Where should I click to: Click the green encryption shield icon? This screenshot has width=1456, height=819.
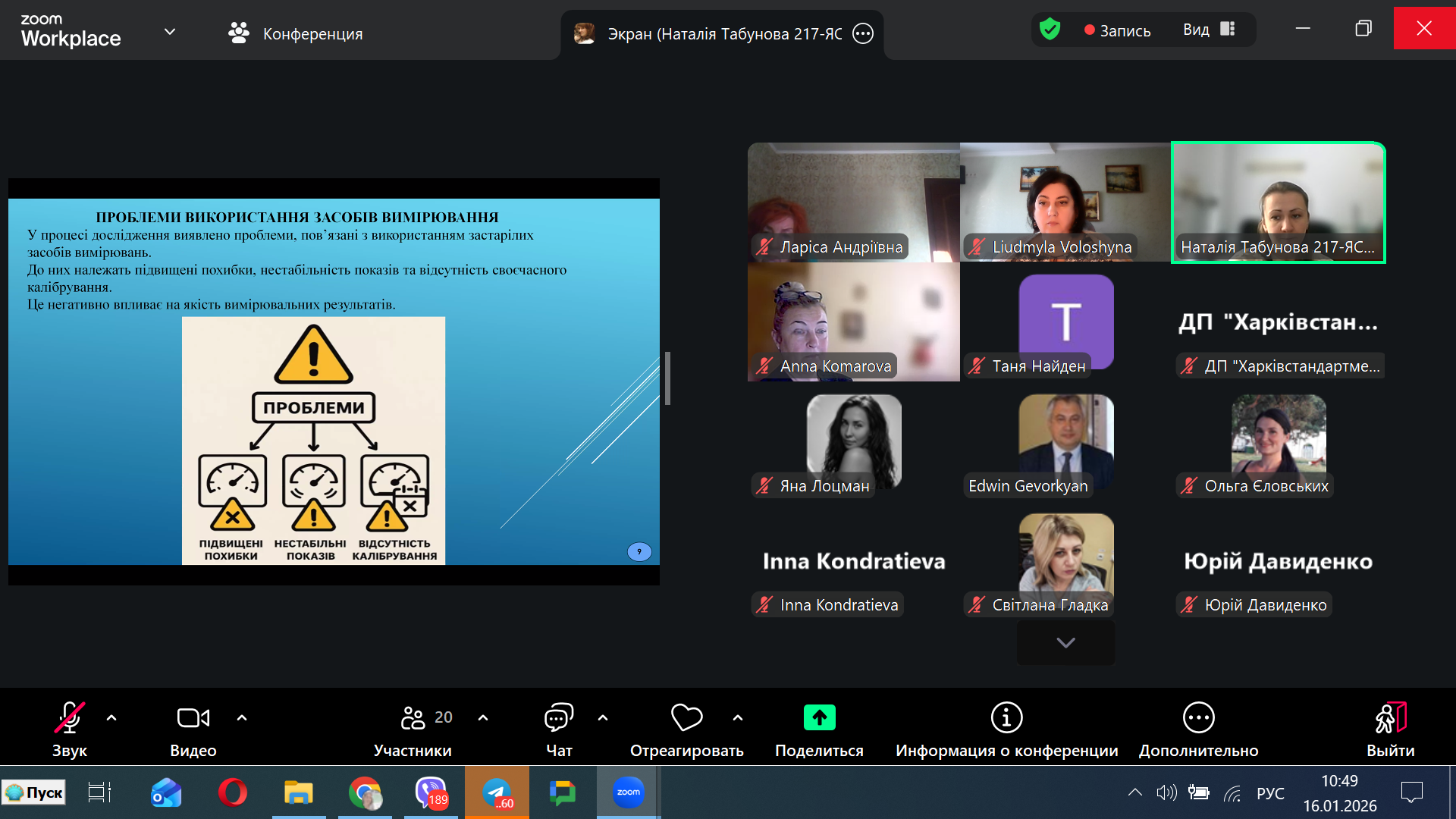1050,30
